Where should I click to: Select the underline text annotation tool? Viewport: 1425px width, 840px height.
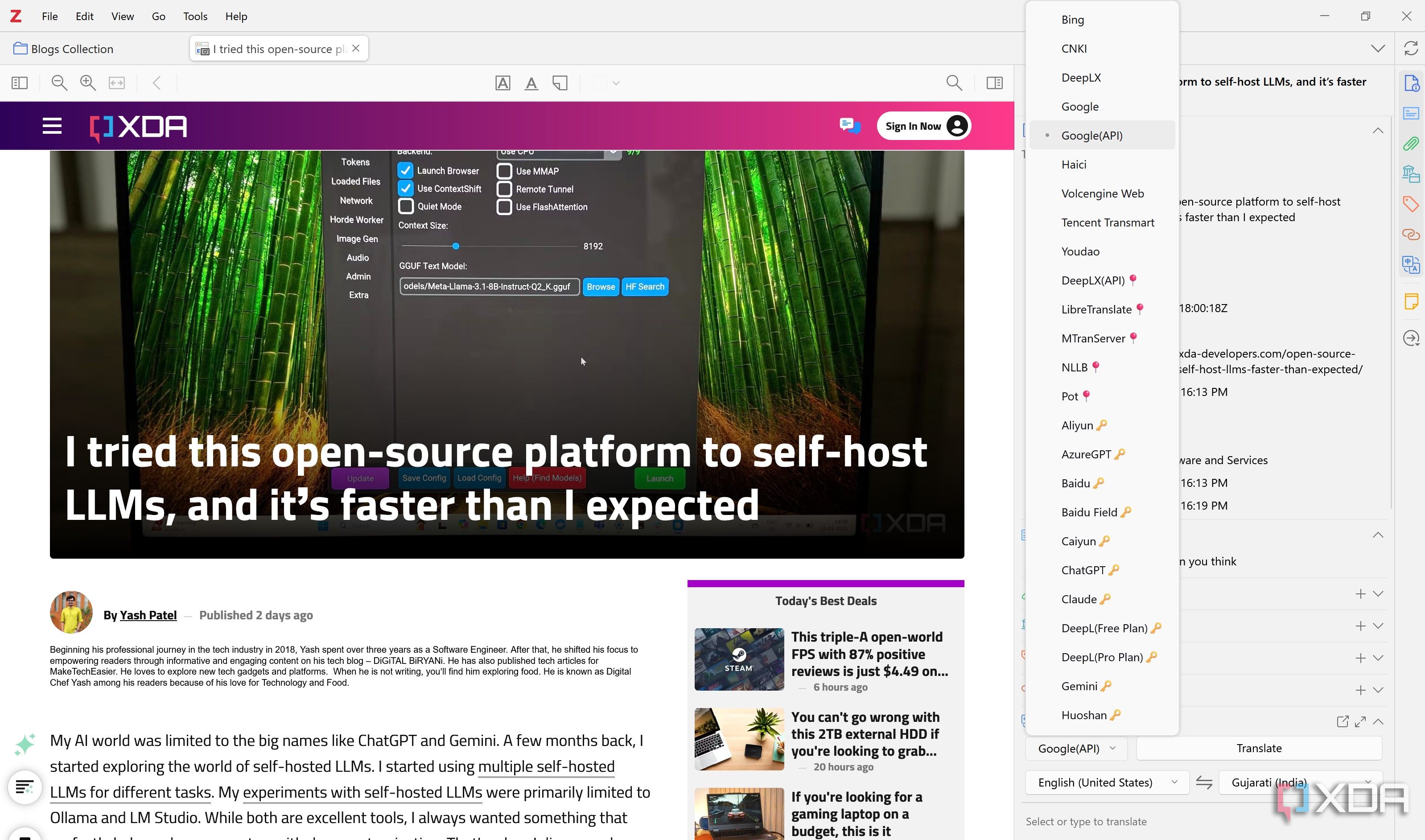(531, 83)
